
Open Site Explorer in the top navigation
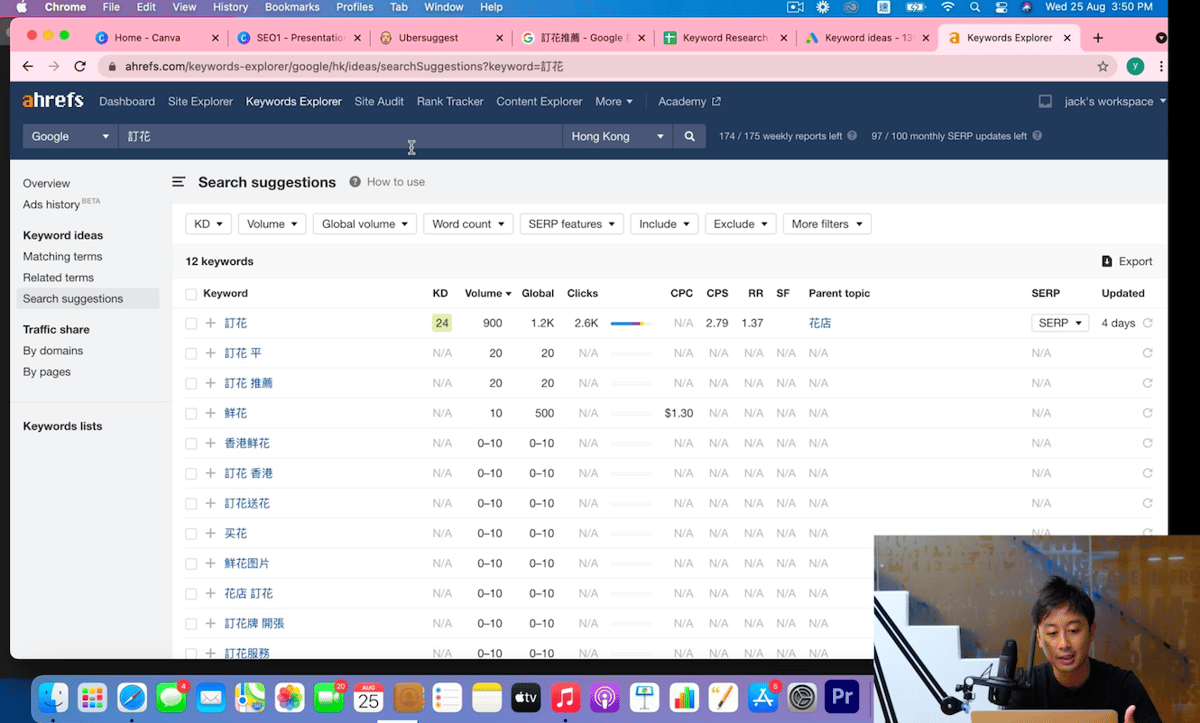(x=200, y=101)
